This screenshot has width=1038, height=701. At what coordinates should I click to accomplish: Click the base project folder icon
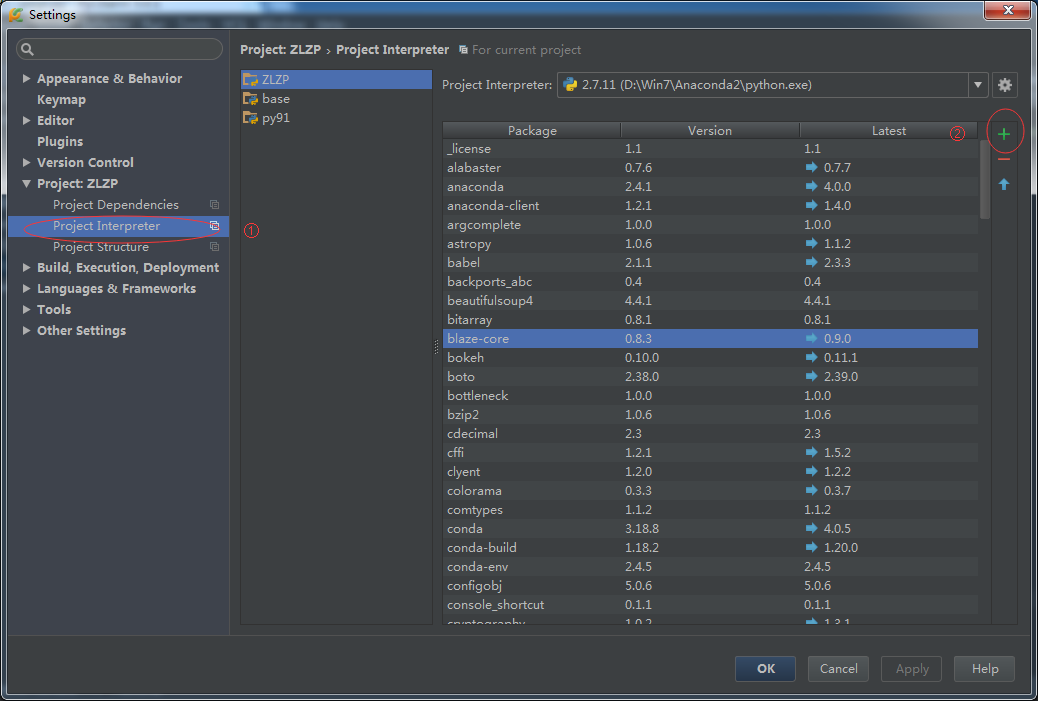coord(250,99)
